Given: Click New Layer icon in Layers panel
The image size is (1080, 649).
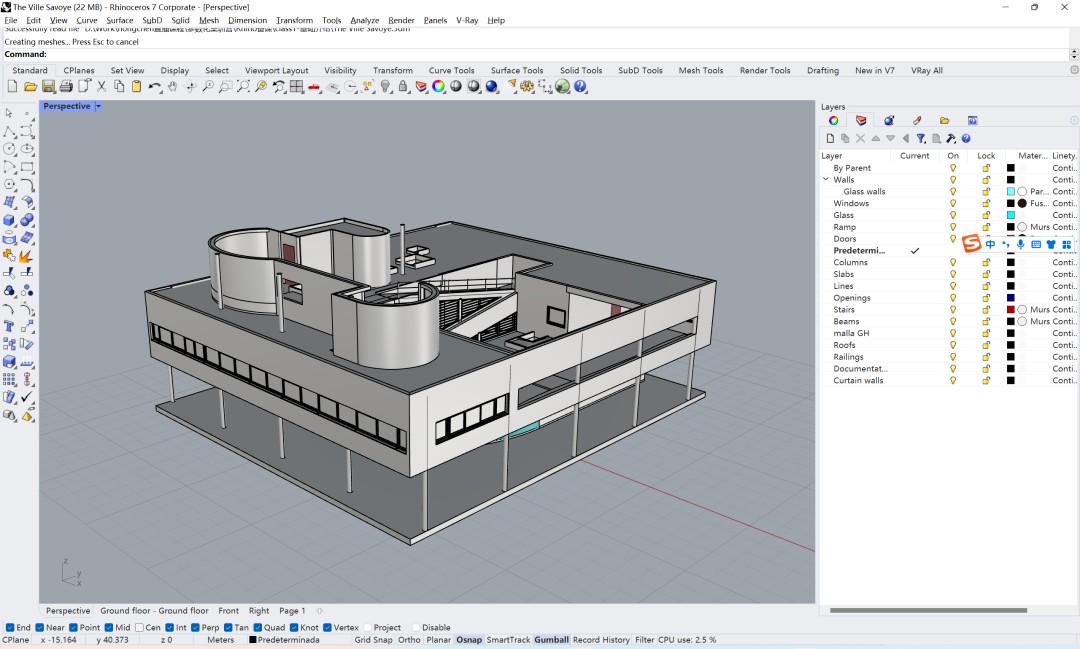Looking at the screenshot, I should click(x=831, y=138).
